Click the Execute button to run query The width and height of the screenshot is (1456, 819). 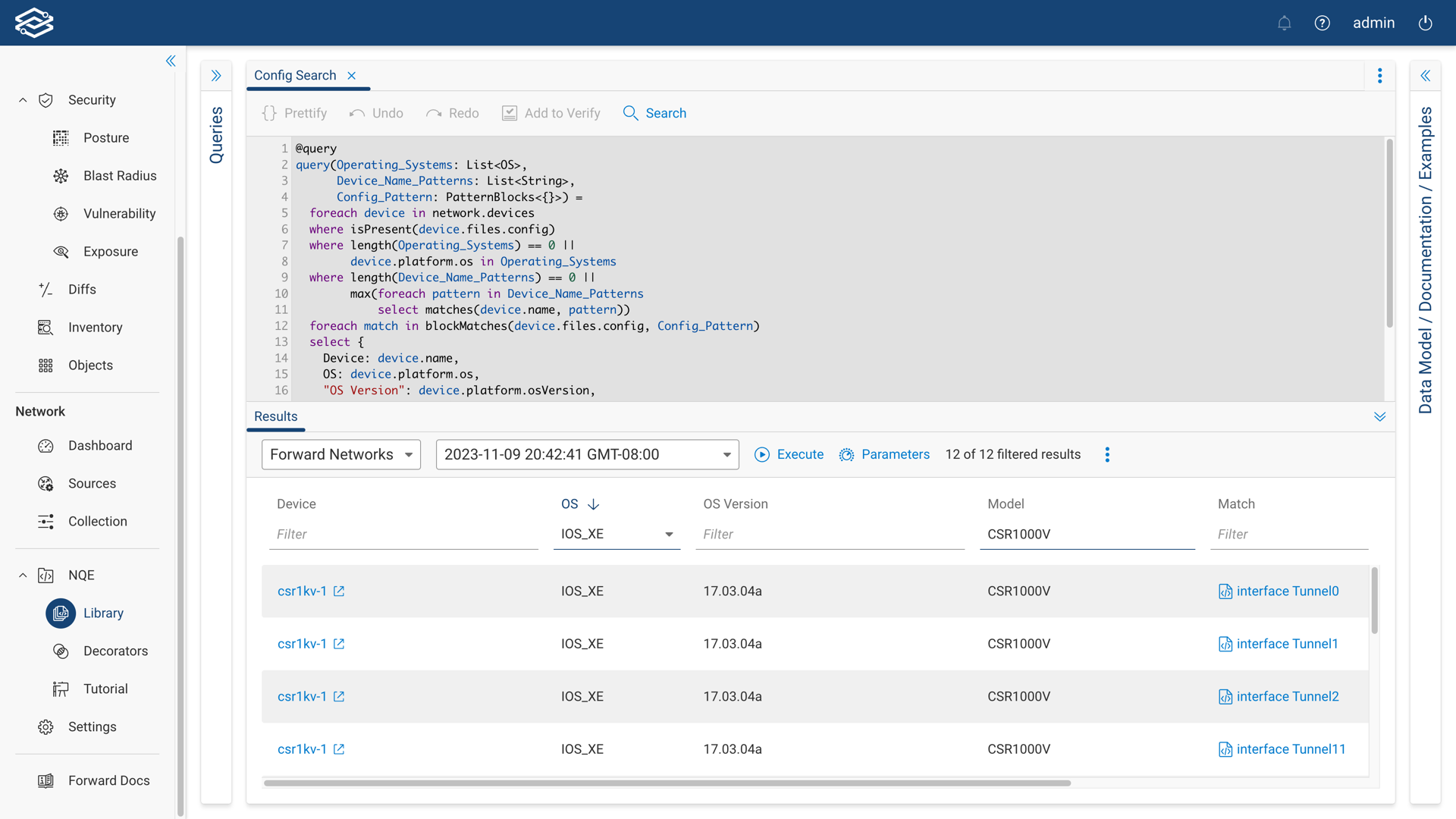pos(789,454)
